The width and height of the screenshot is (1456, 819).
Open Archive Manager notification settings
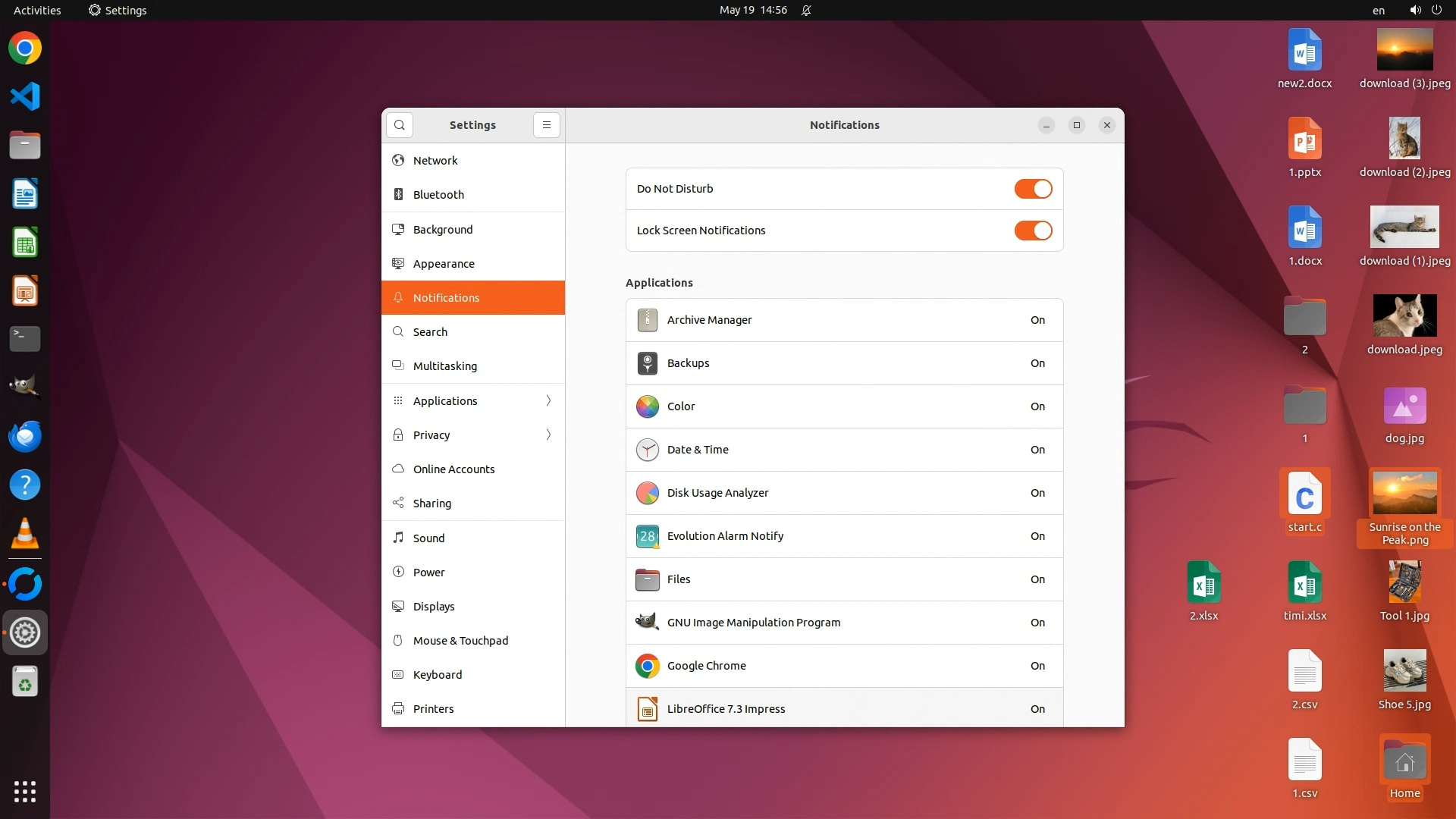[844, 320]
